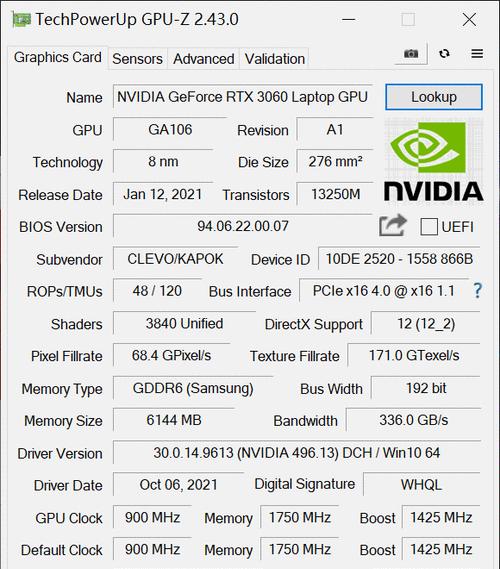Screen dimensions: 500x569
Task: Click the Bus Interface question mark icon
Action: coord(478,291)
